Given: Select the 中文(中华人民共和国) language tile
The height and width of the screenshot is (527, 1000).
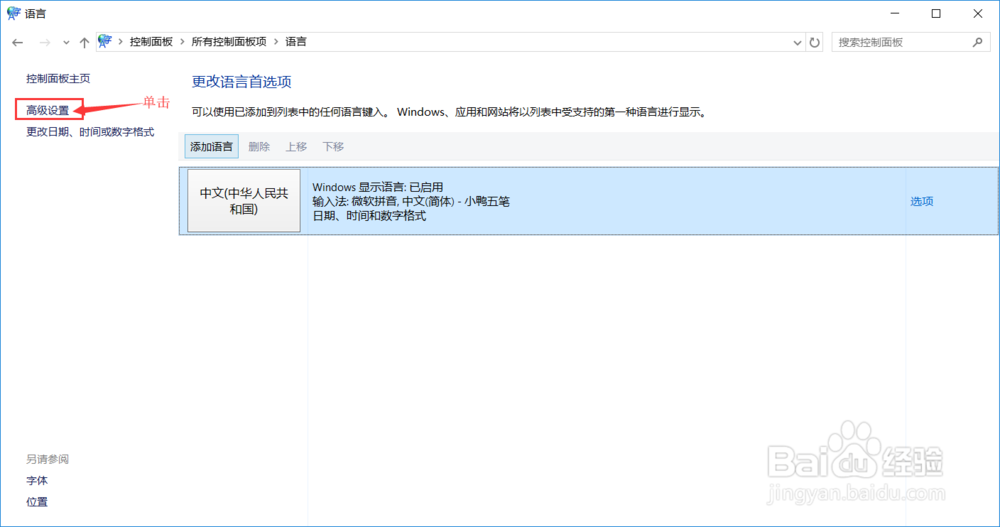Looking at the screenshot, I should pyautogui.click(x=244, y=201).
